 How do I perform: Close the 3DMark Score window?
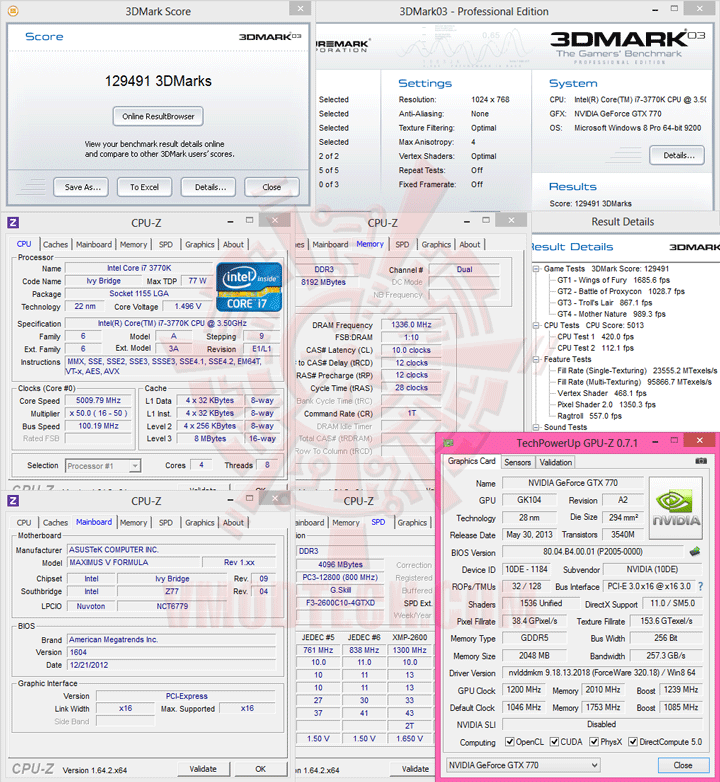tap(300, 8)
